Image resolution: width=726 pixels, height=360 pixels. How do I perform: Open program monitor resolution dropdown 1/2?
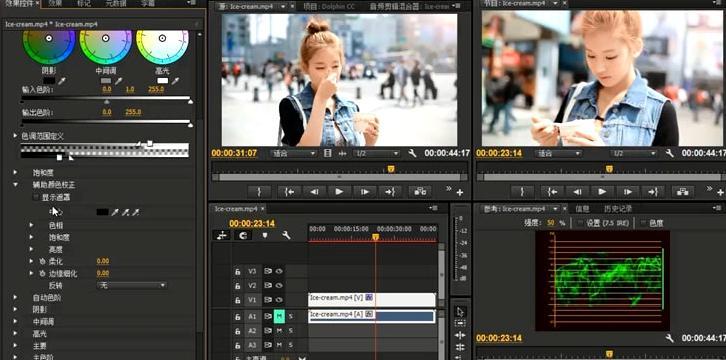click(633, 153)
